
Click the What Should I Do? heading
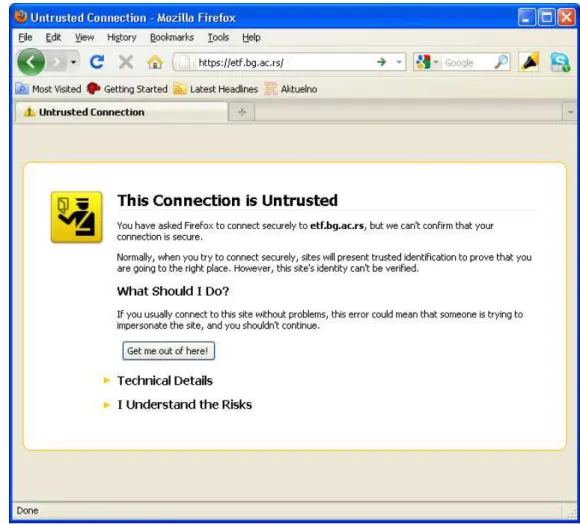(173, 291)
